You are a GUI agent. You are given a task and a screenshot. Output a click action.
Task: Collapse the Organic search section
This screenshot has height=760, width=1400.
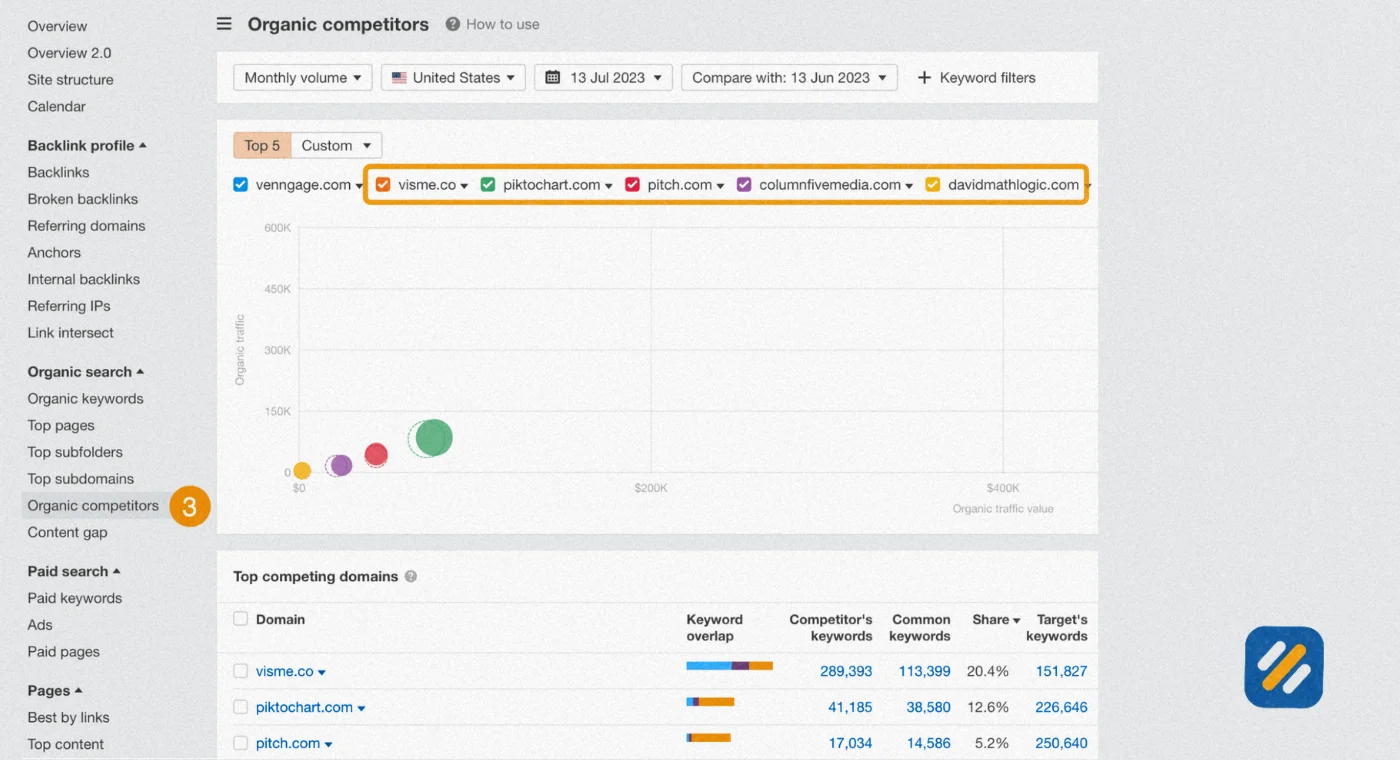(x=86, y=372)
